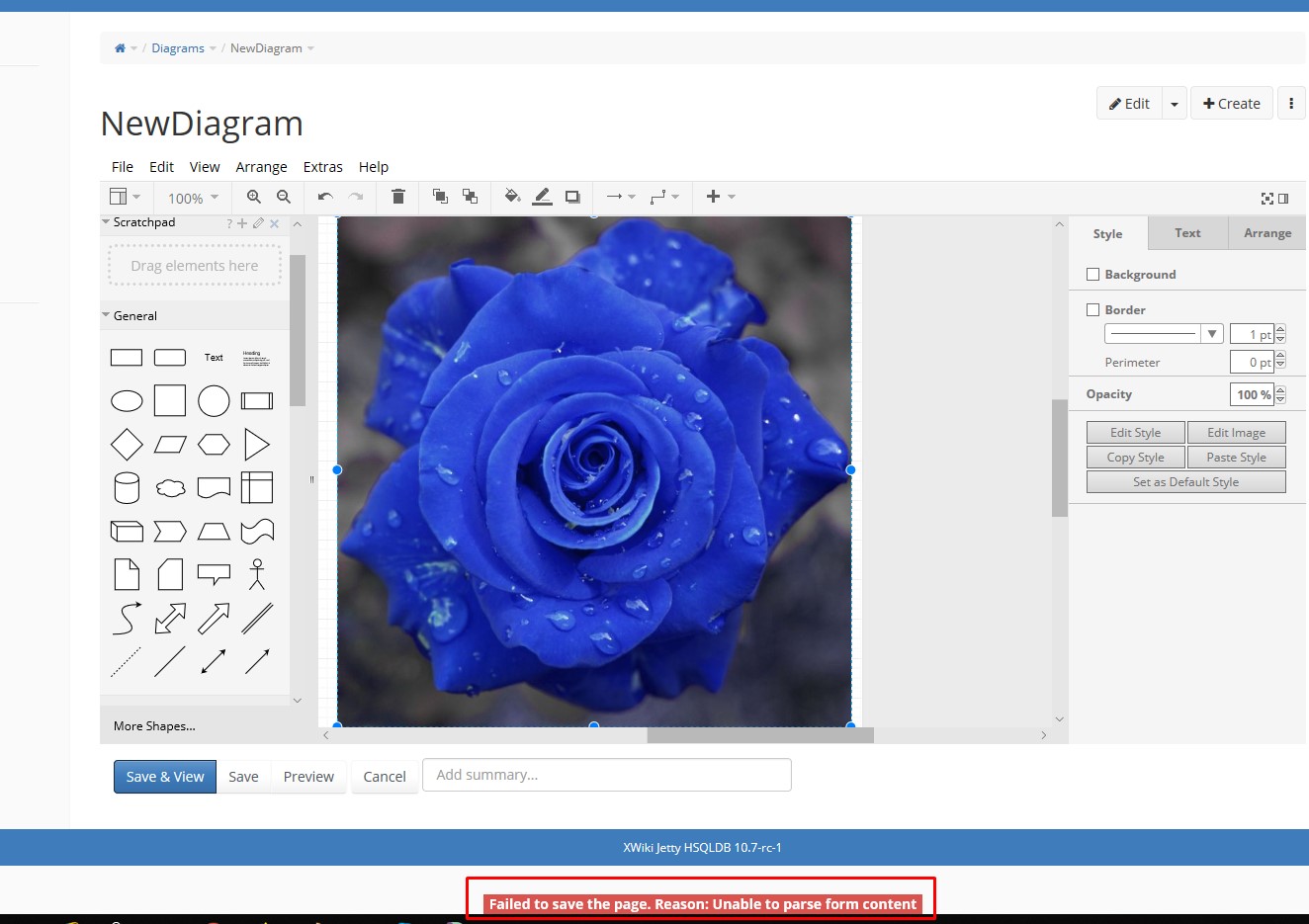Open line color pencil tool
1309x924 pixels.
(x=543, y=197)
